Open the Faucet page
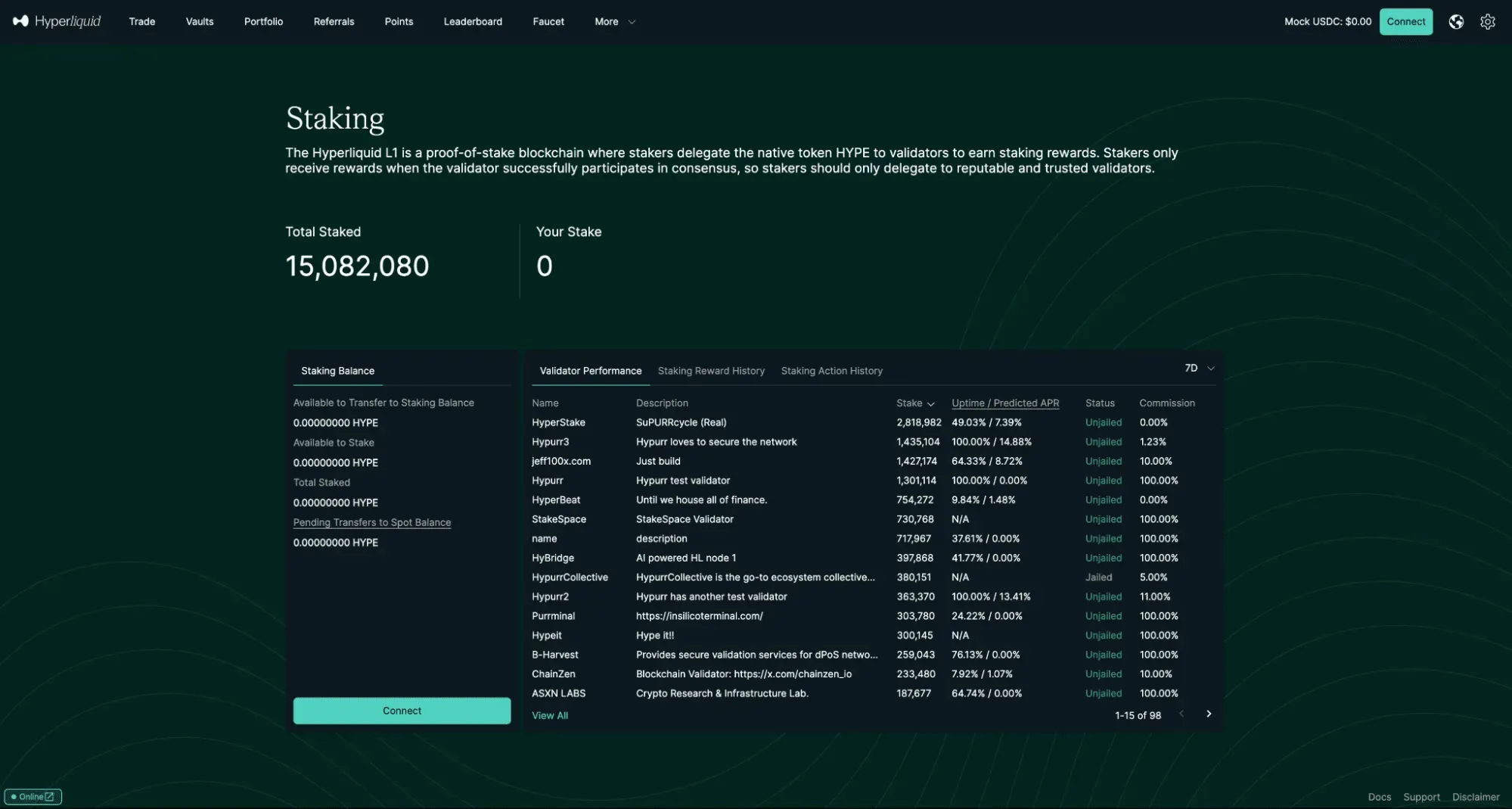The width and height of the screenshot is (1512, 809). tap(548, 22)
